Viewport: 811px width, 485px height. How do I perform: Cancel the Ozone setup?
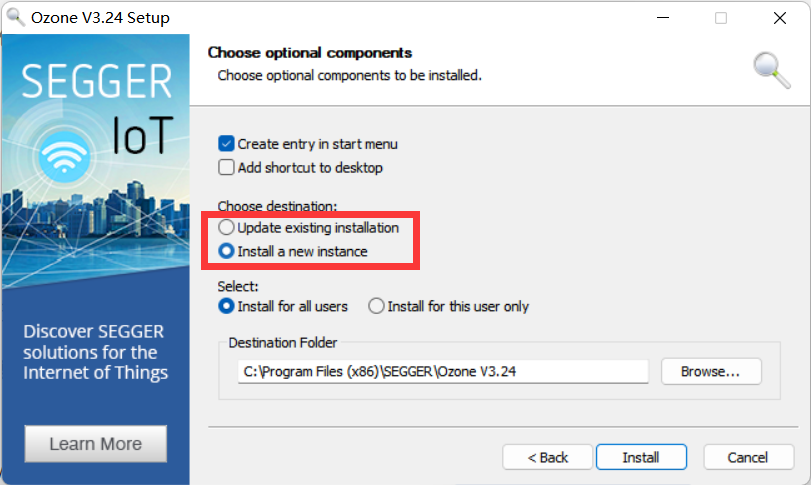pos(748,457)
